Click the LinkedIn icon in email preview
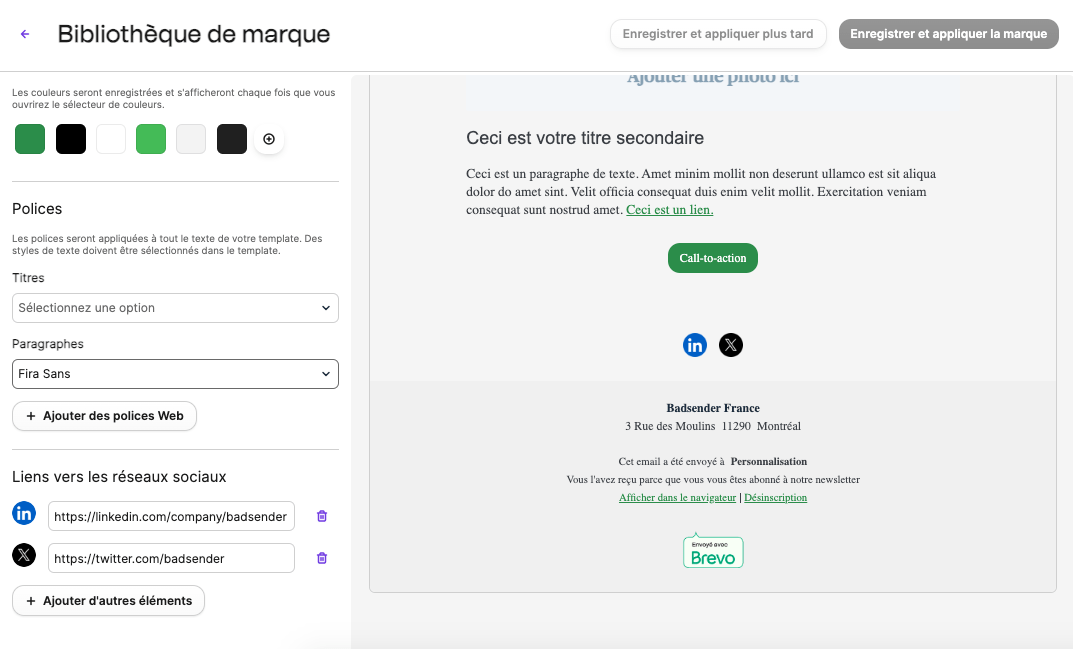 click(x=695, y=345)
